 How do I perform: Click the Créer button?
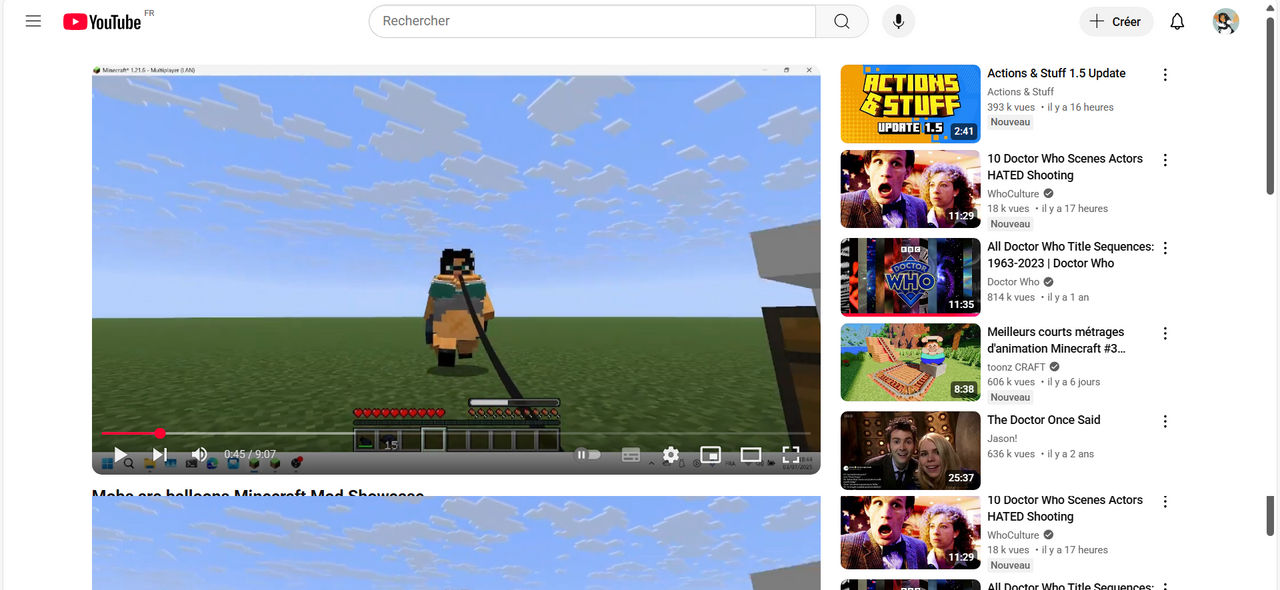(x=1116, y=21)
